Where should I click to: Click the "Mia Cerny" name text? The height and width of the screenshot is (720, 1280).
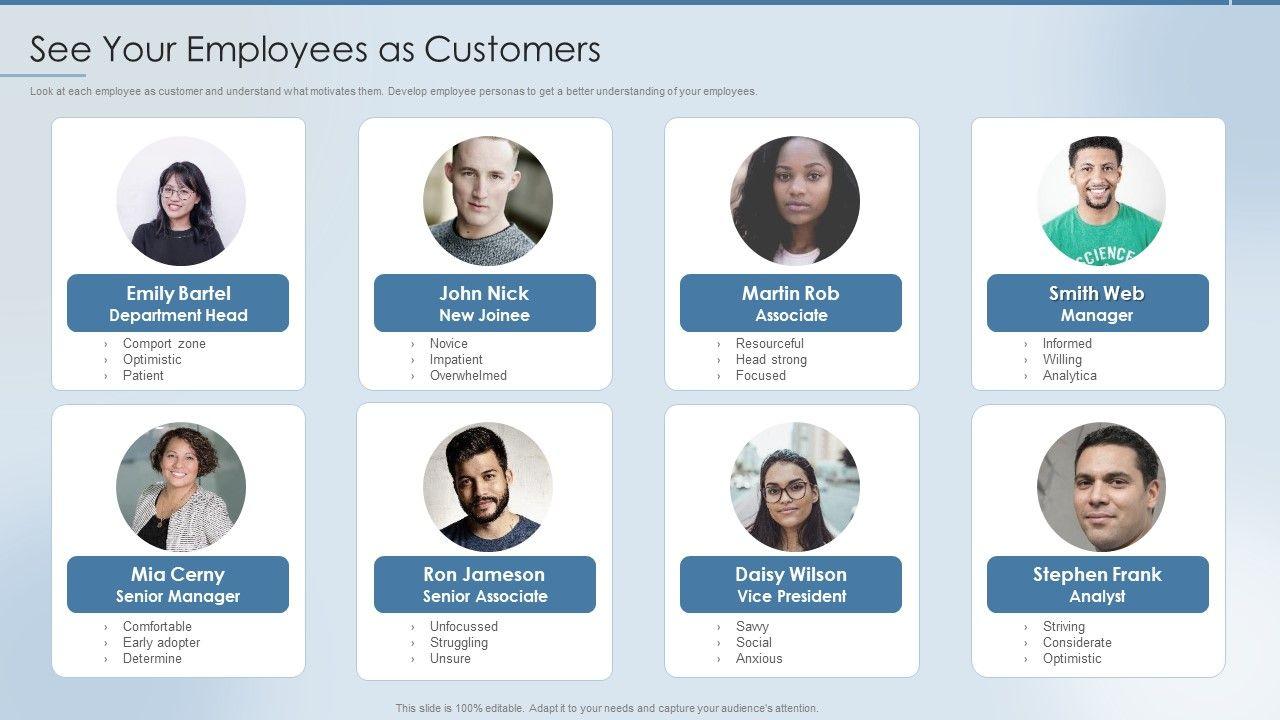pos(178,574)
